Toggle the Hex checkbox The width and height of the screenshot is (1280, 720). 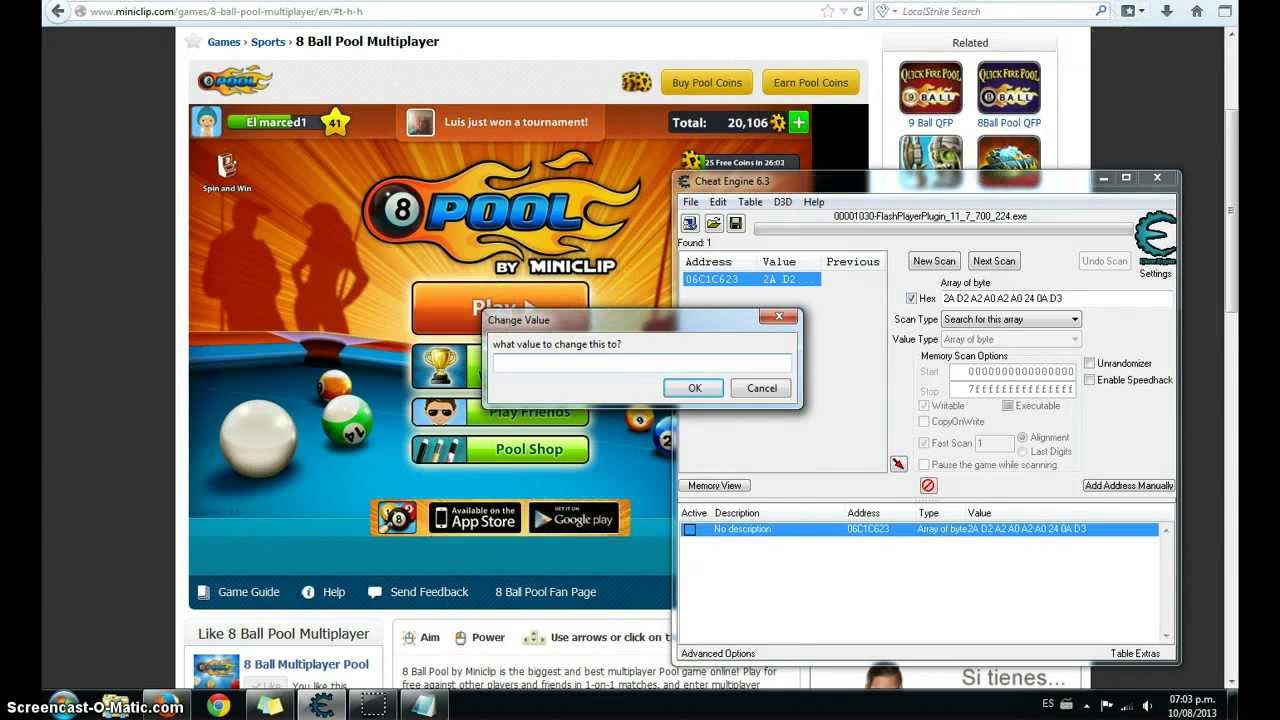coord(911,298)
